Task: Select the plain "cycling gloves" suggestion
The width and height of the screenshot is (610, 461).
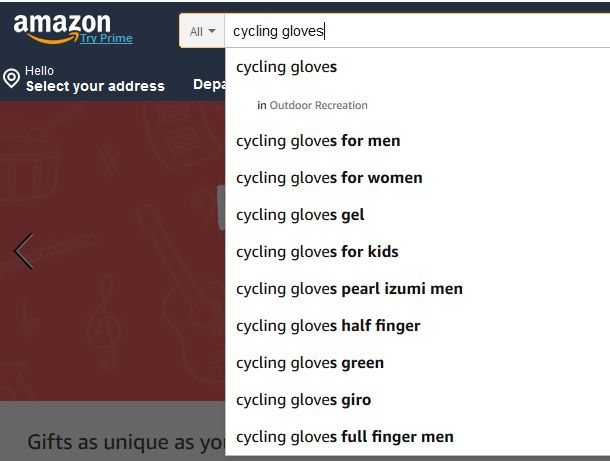Action: 287,67
